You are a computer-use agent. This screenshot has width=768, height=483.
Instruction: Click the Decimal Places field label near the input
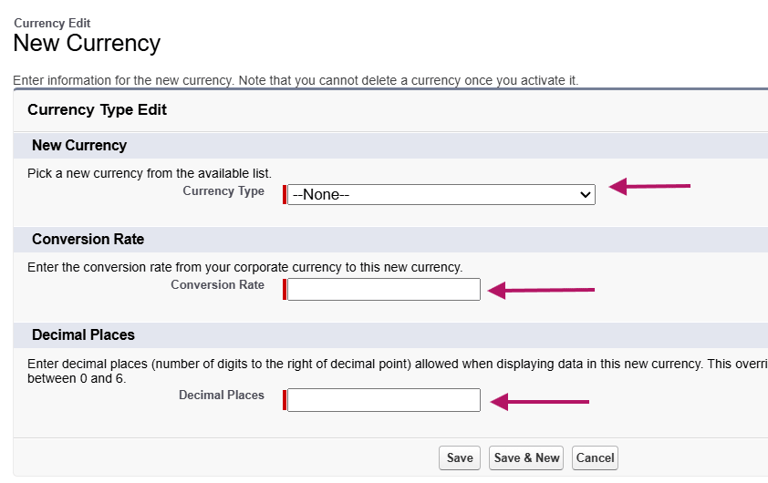(x=221, y=395)
